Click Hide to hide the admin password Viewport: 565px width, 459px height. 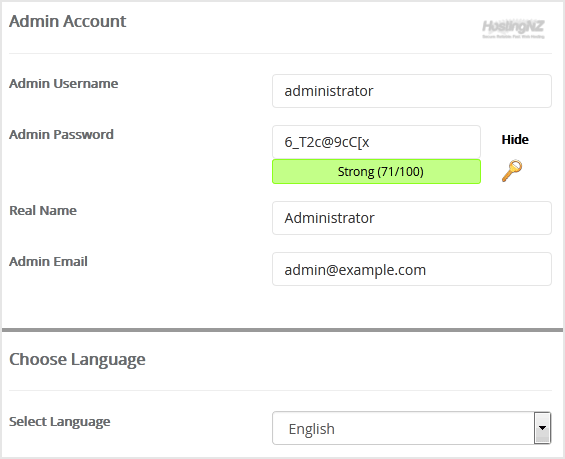tap(515, 139)
